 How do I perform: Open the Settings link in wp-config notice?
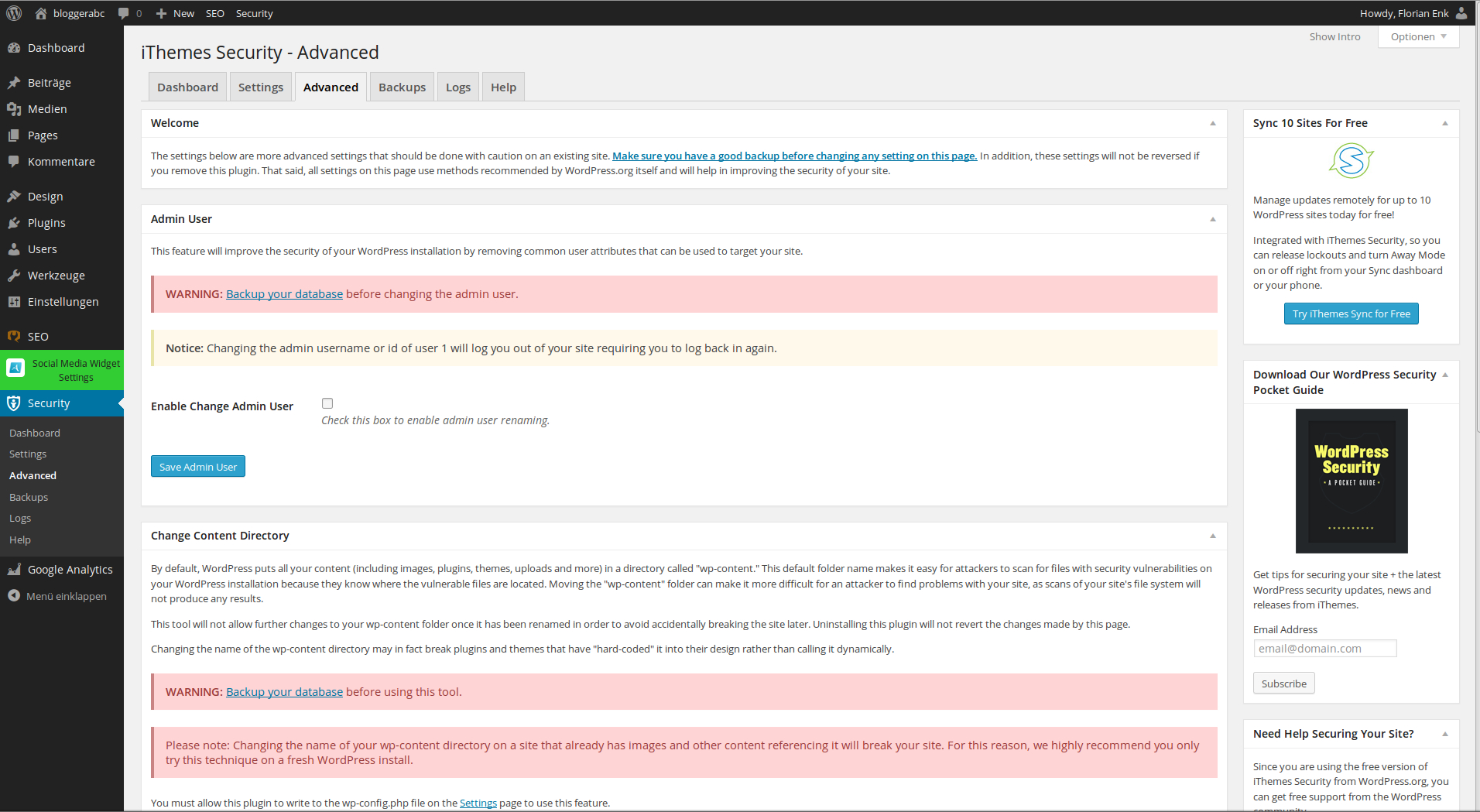(478, 803)
